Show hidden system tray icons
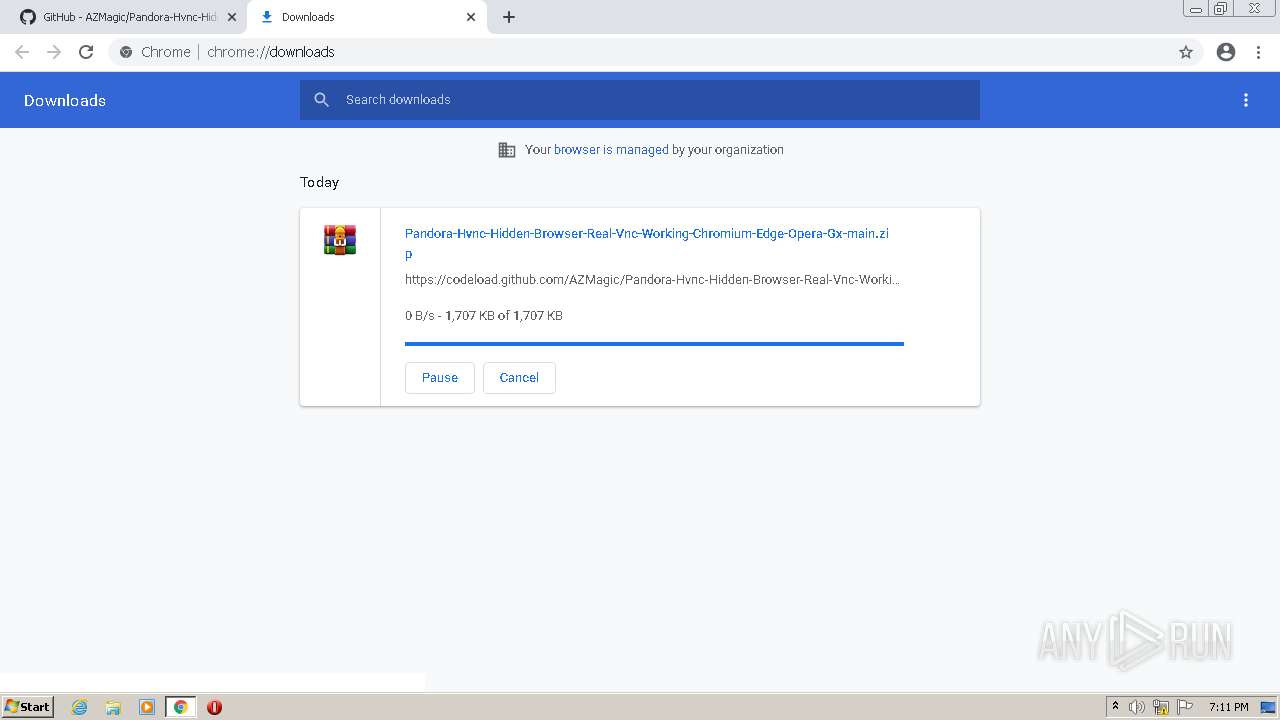The height and width of the screenshot is (720, 1280). tap(1115, 707)
